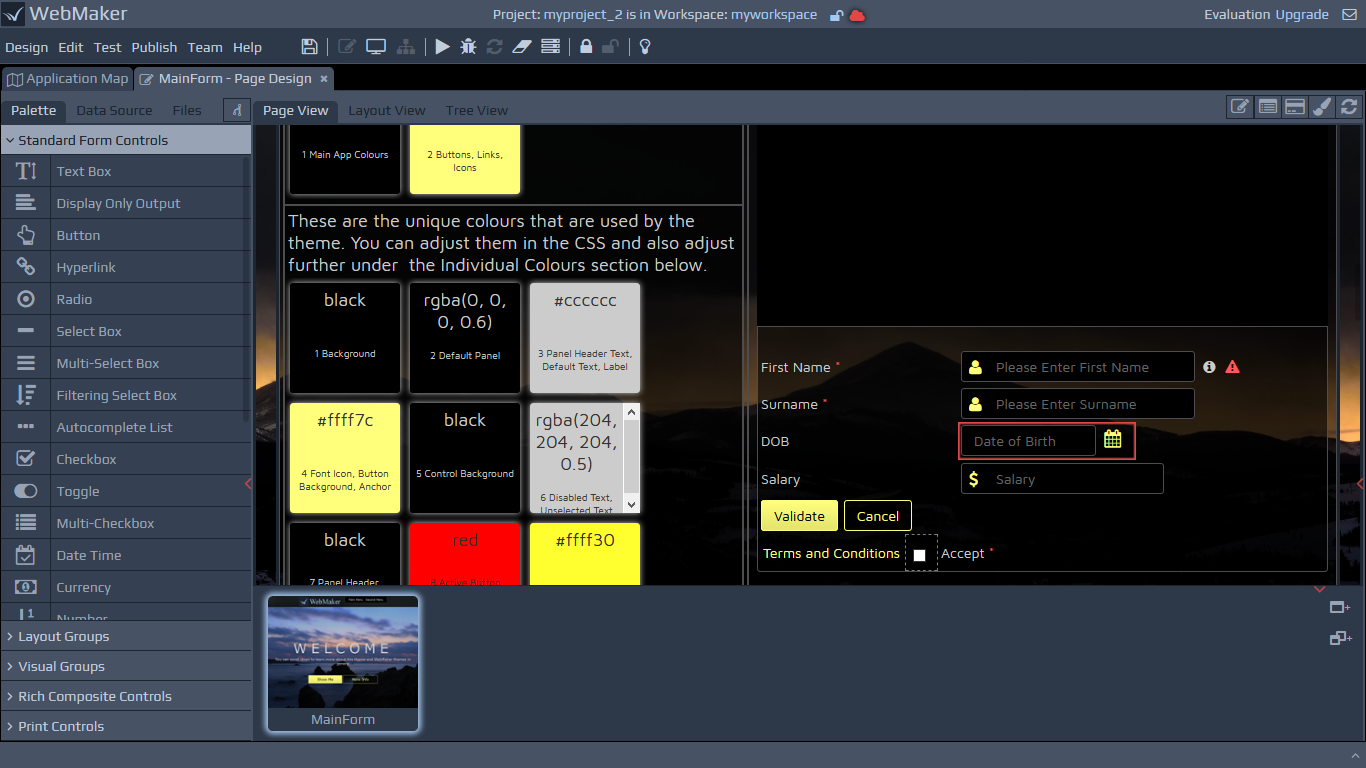Pick the Filtering Select Box control

tap(126, 395)
